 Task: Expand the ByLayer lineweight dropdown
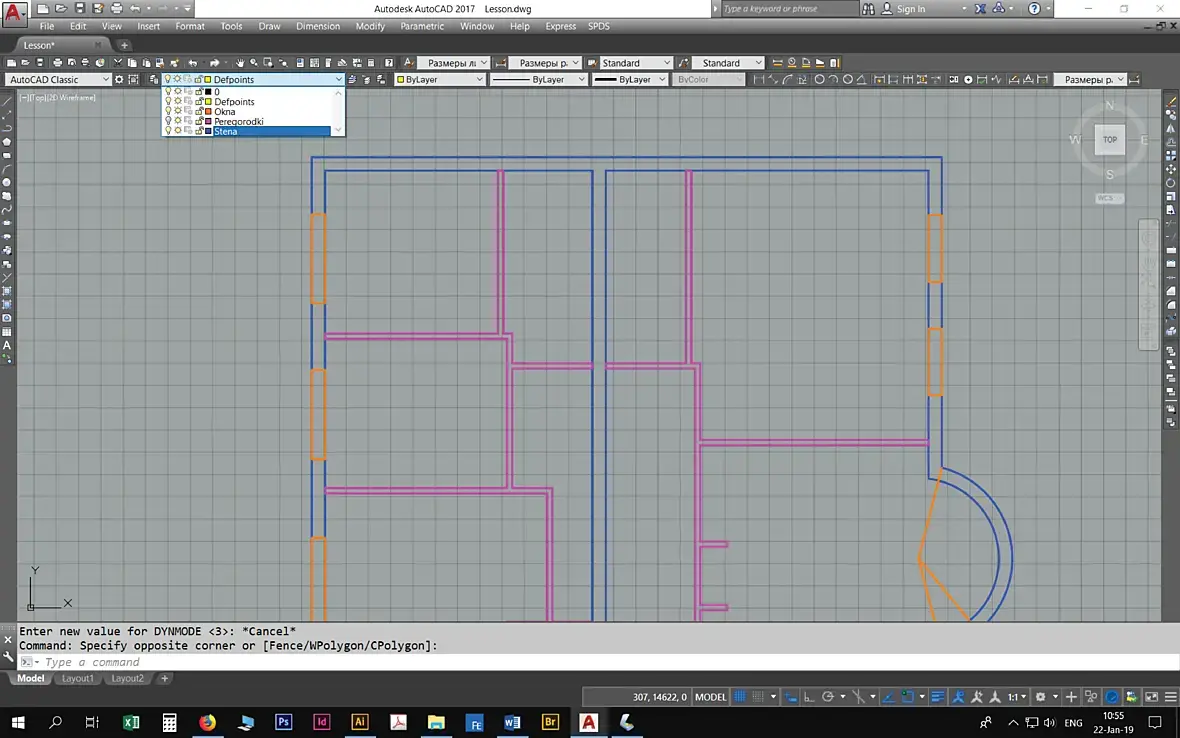point(631,79)
